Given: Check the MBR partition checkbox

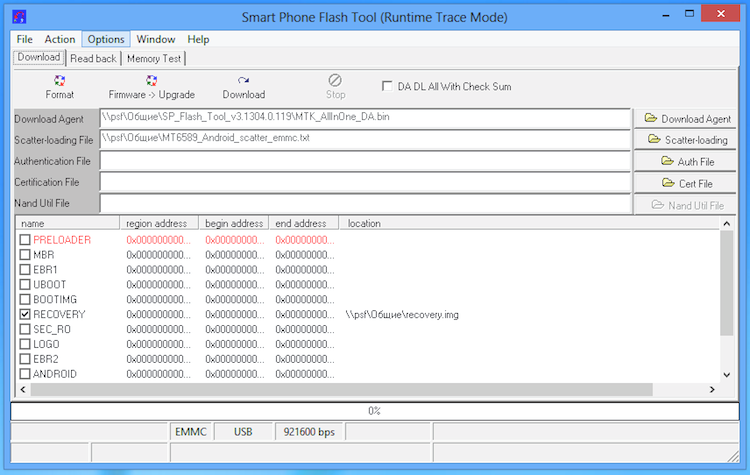Looking at the screenshot, I should point(25,254).
